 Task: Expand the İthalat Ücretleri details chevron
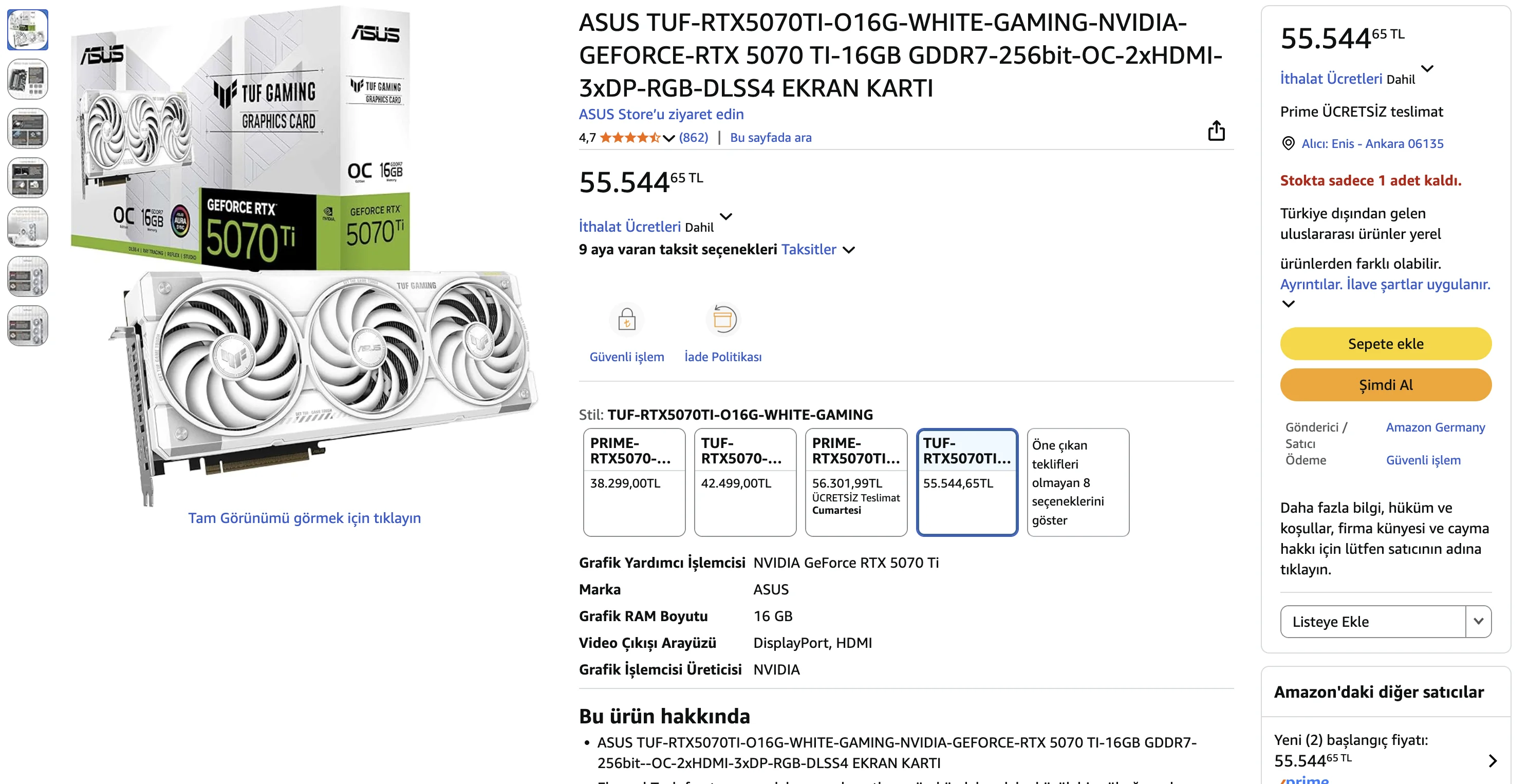pyautogui.click(x=726, y=217)
